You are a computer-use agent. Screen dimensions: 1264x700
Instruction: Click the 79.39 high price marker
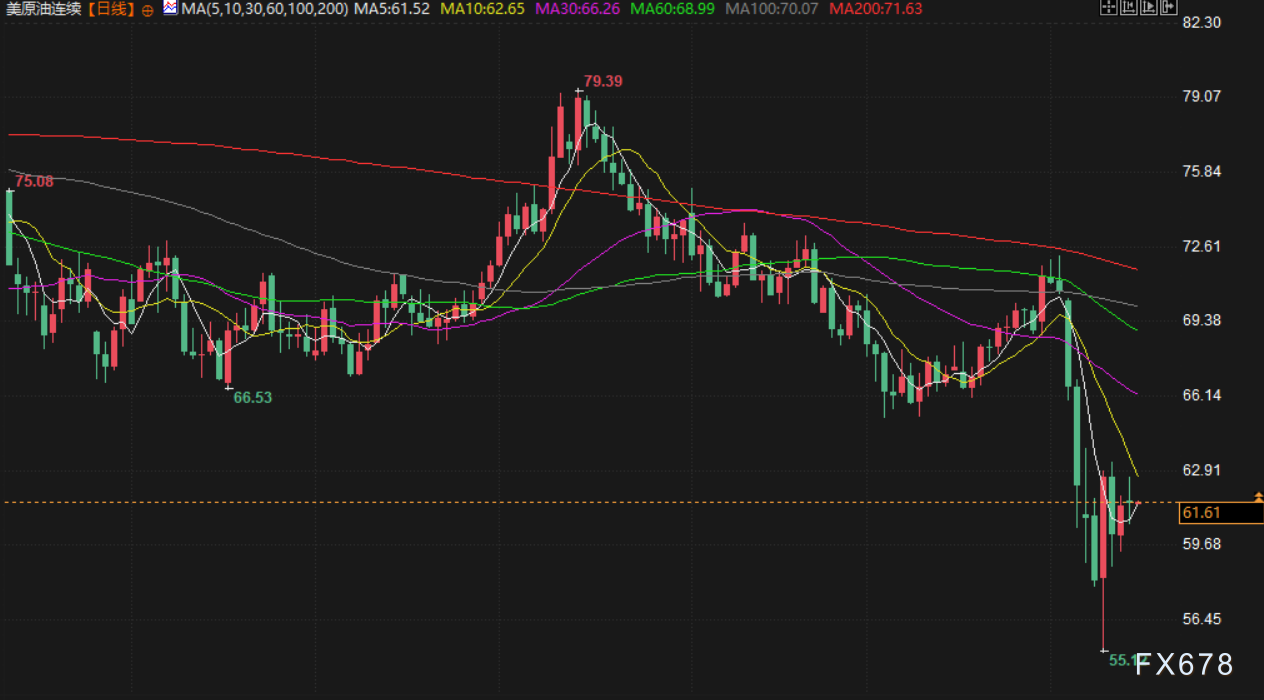click(603, 81)
